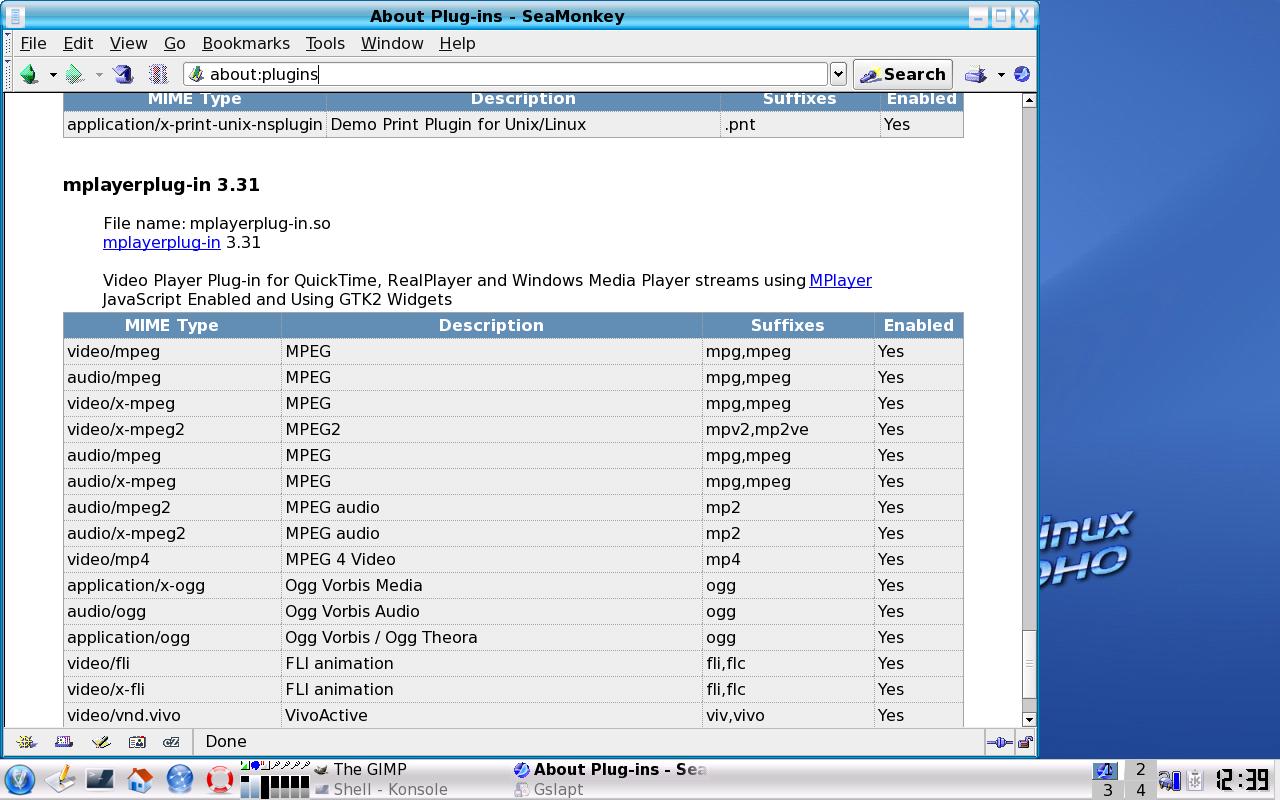
Task: Click the panel clock showing 12:39
Action: pyautogui.click(x=1241, y=779)
